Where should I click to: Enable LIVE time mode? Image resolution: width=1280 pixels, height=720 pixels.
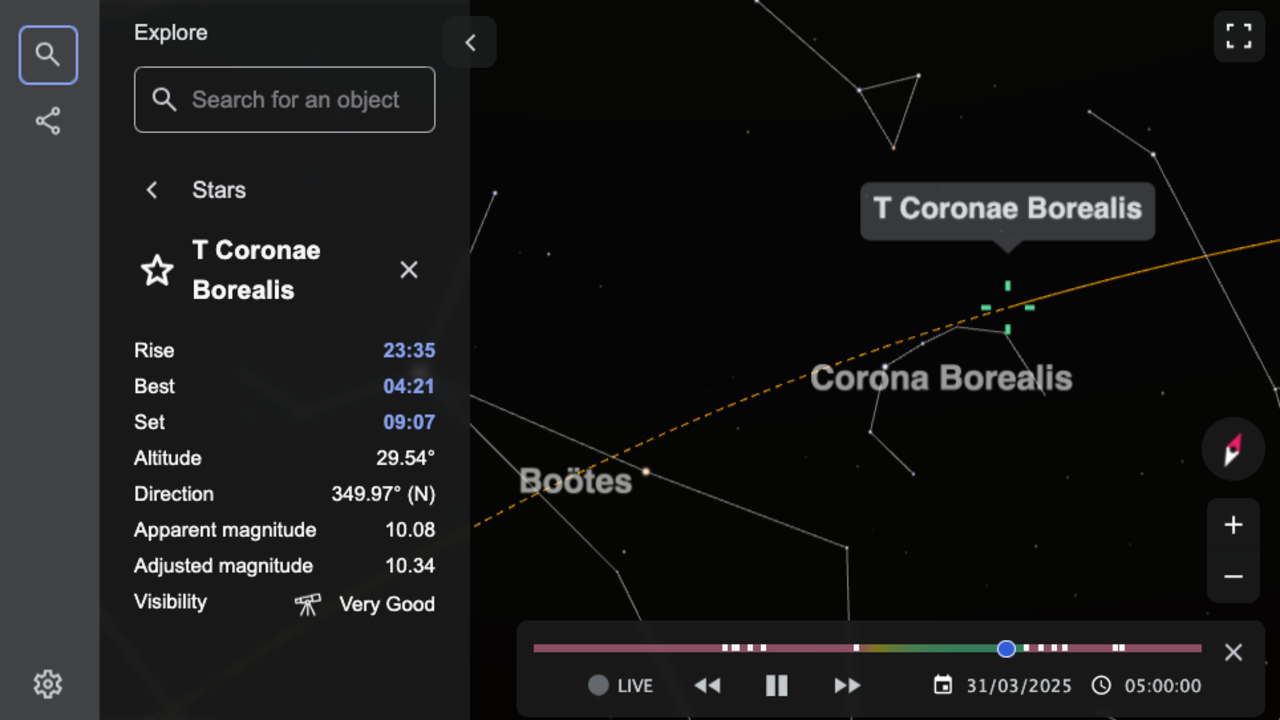tap(620, 685)
